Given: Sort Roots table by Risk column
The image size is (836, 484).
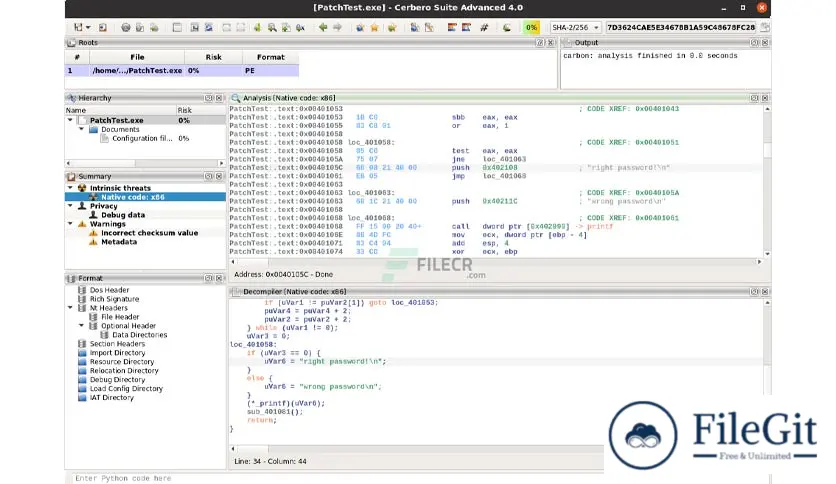Looking at the screenshot, I should pos(213,57).
